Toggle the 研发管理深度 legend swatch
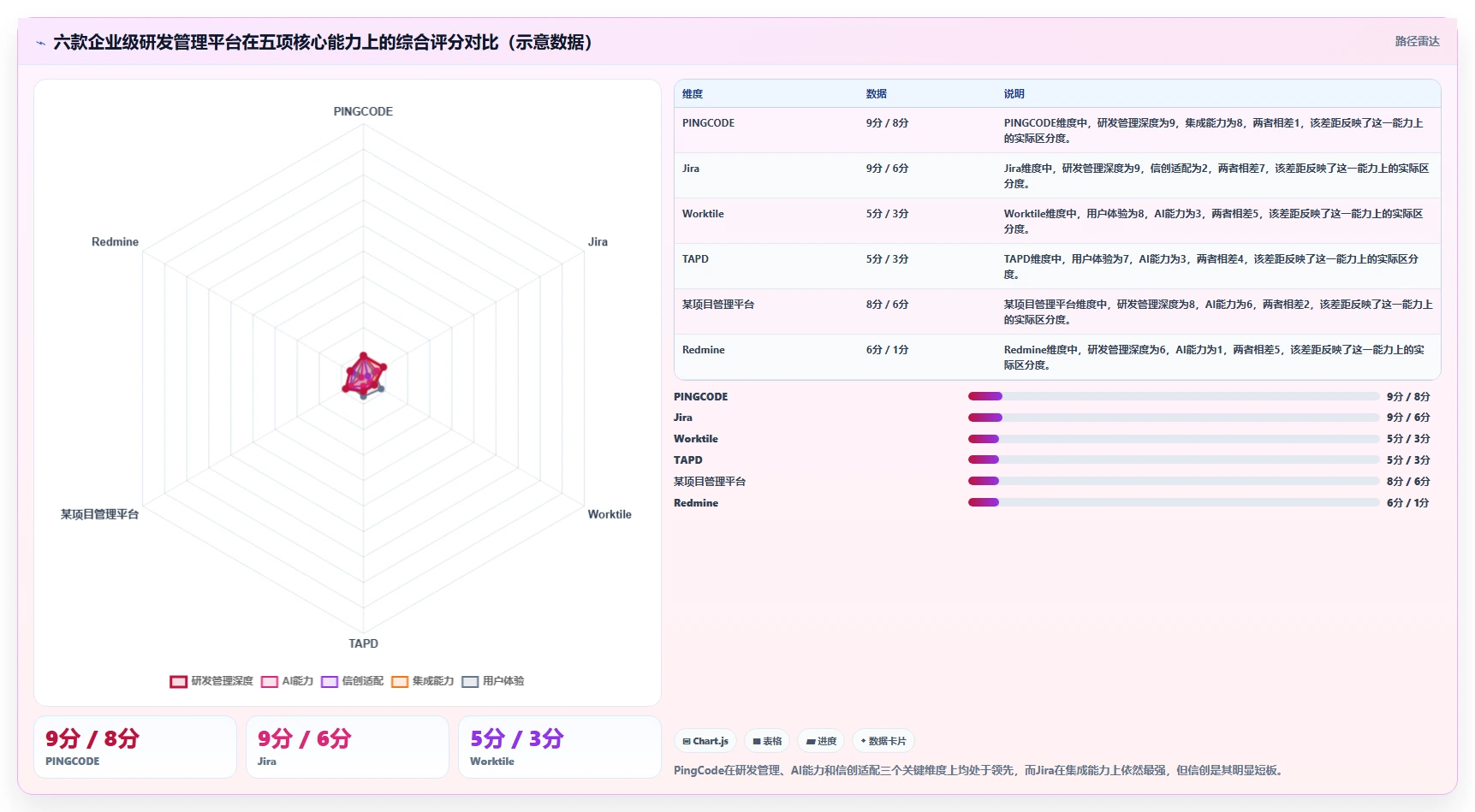Image resolution: width=1475 pixels, height=812 pixels. point(178,682)
